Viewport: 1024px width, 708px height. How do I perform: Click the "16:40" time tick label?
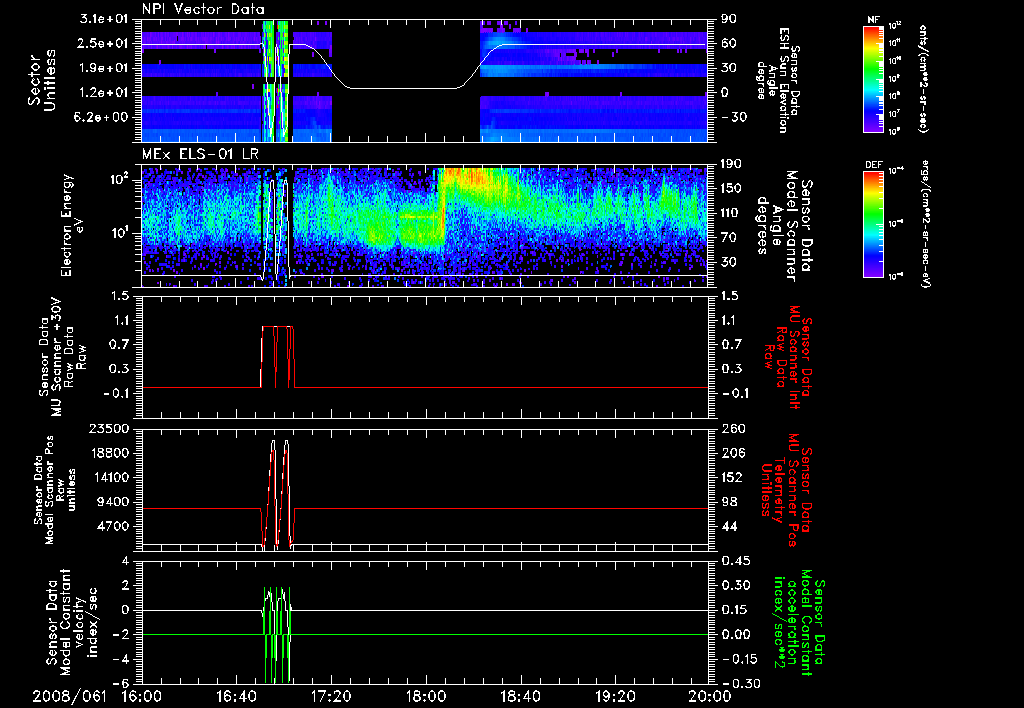tap(236, 696)
